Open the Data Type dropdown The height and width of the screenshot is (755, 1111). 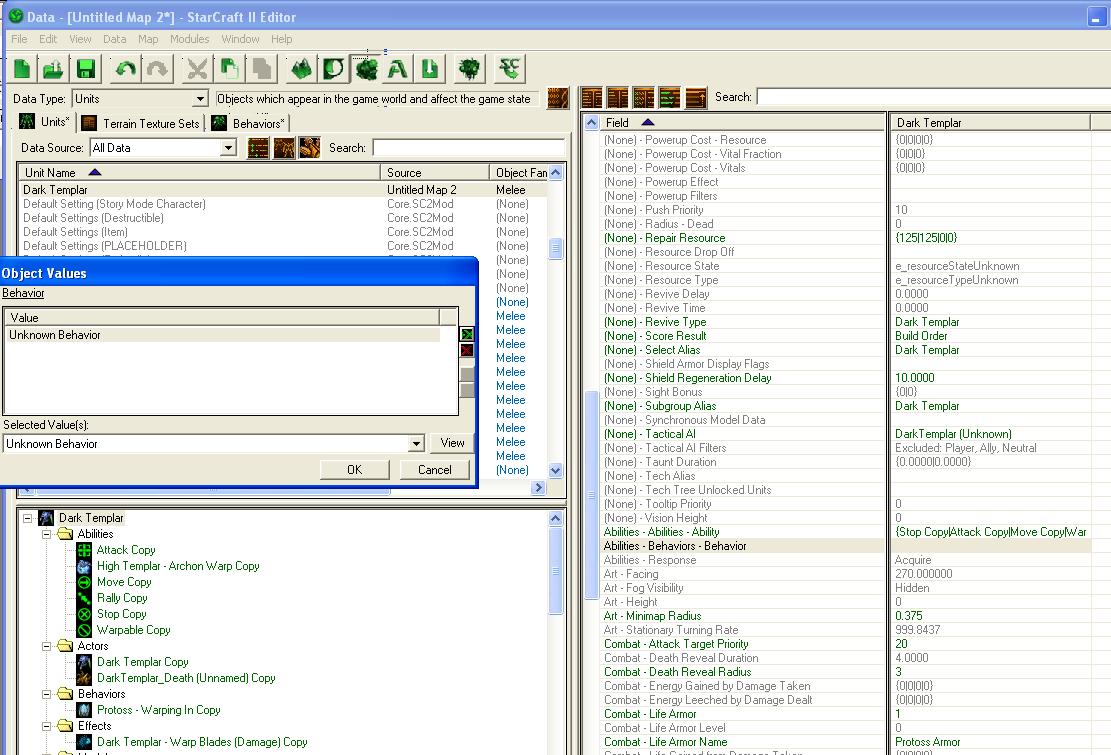[201, 99]
